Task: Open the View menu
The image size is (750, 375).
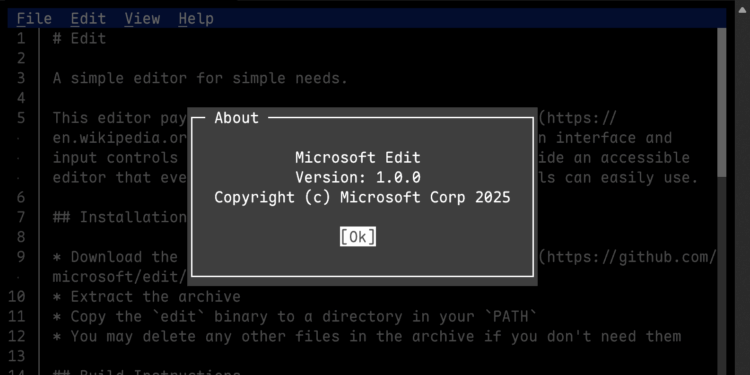Action: tap(142, 19)
